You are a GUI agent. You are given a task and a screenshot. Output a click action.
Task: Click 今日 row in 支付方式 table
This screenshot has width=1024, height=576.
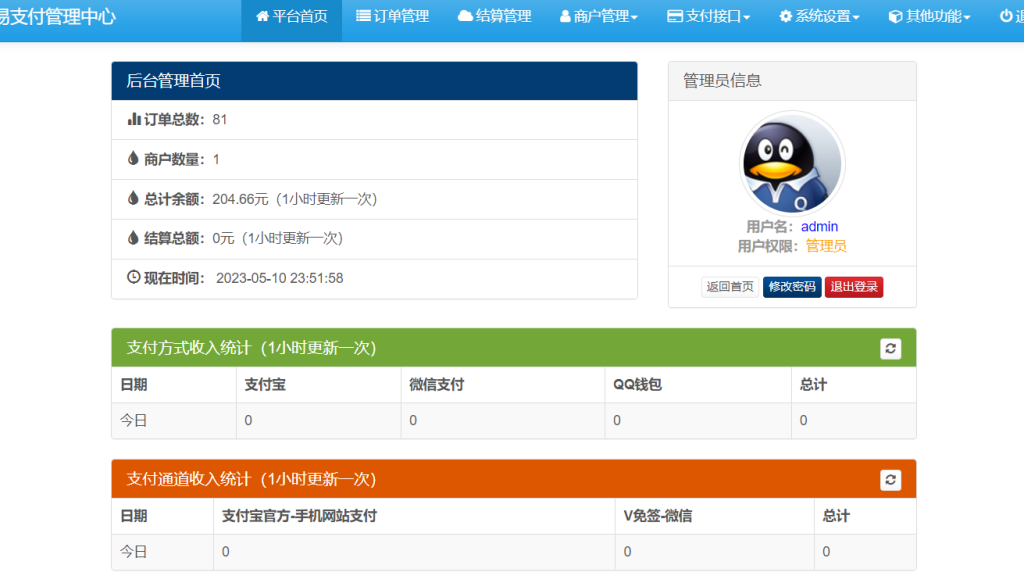click(514, 421)
